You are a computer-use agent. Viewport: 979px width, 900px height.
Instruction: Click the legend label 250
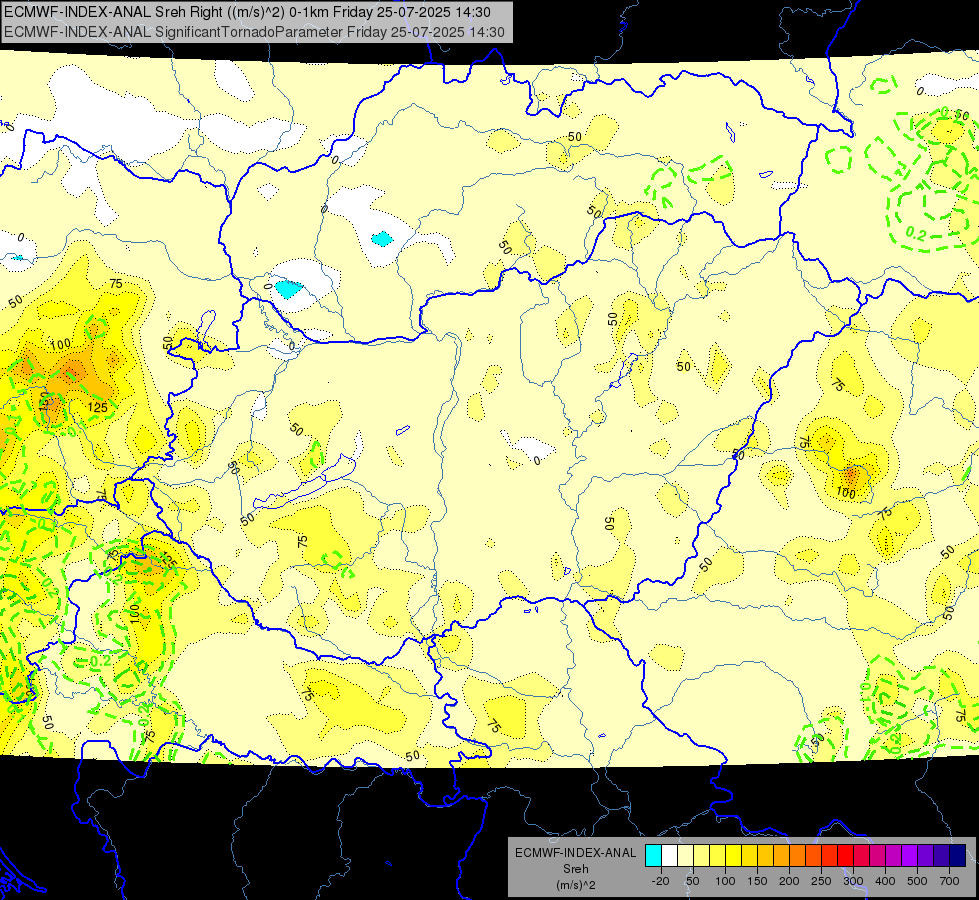(x=821, y=881)
